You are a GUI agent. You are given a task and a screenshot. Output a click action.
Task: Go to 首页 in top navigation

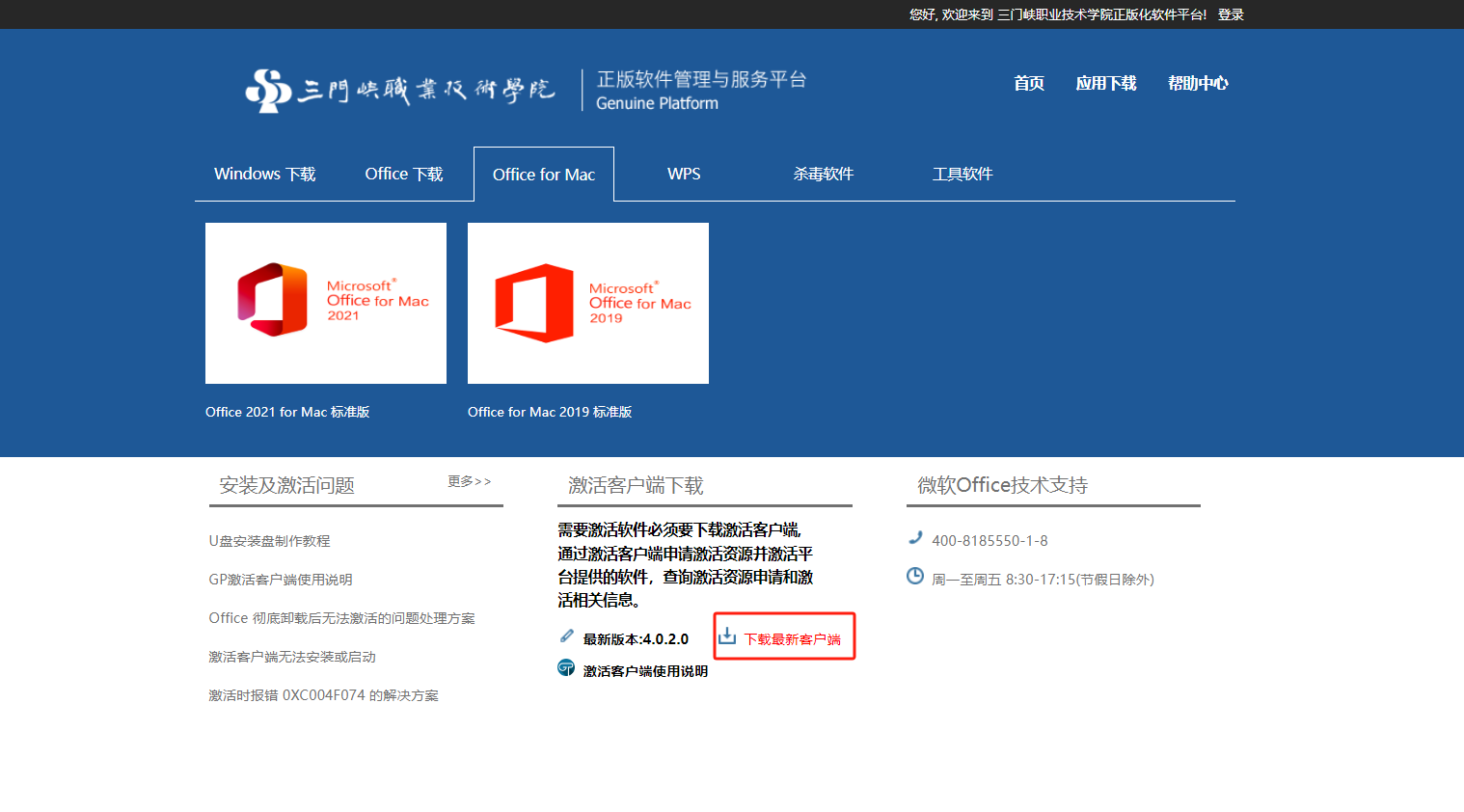point(1029,84)
